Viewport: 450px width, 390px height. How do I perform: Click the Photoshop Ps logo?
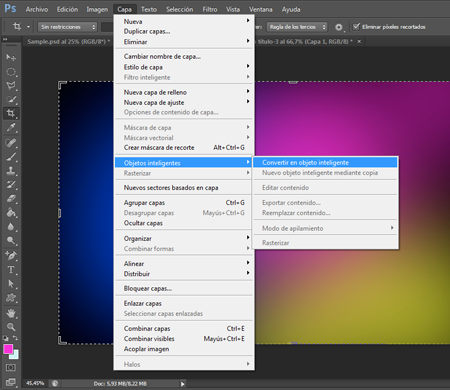click(10, 8)
